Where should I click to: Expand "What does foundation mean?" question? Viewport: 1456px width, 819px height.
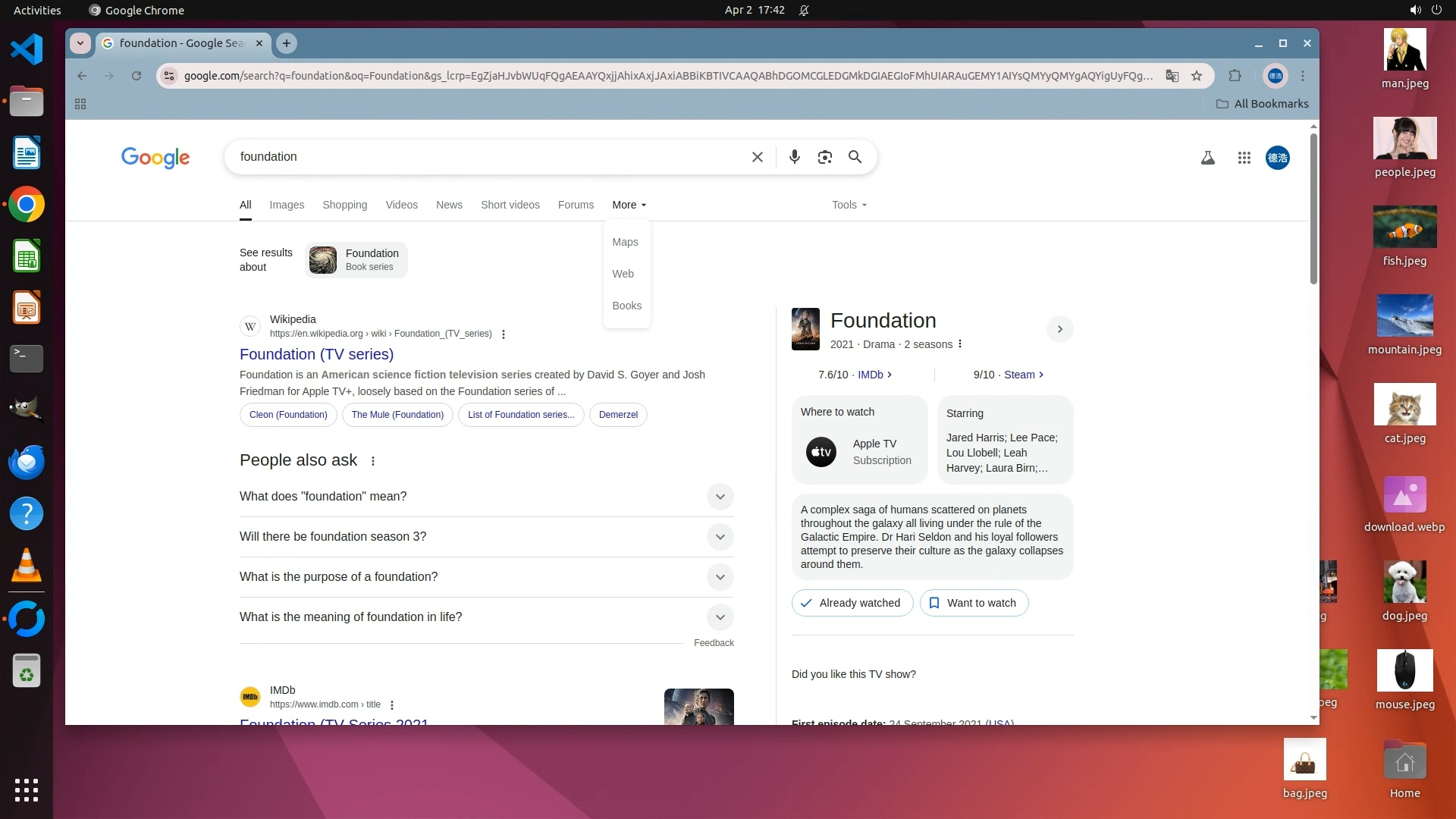pyautogui.click(x=720, y=497)
